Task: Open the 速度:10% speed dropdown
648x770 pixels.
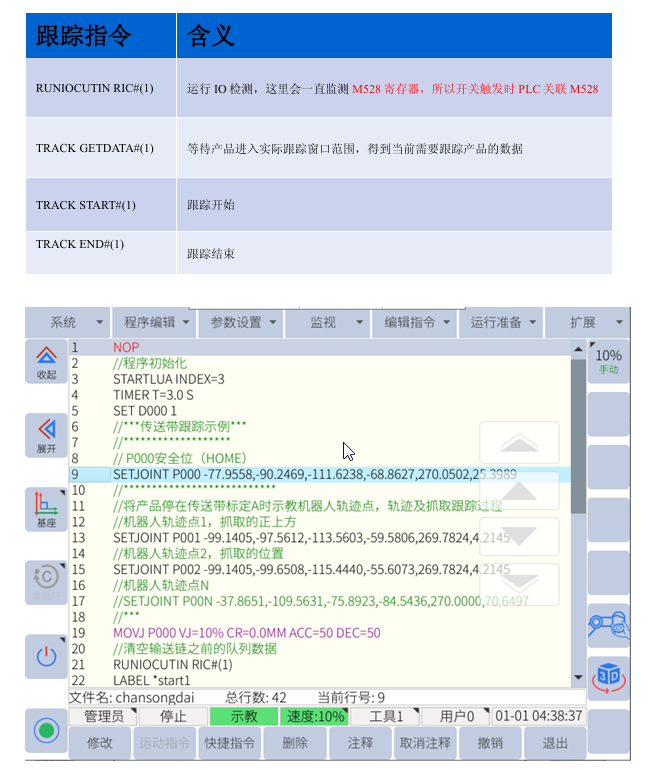Action: click(x=314, y=716)
